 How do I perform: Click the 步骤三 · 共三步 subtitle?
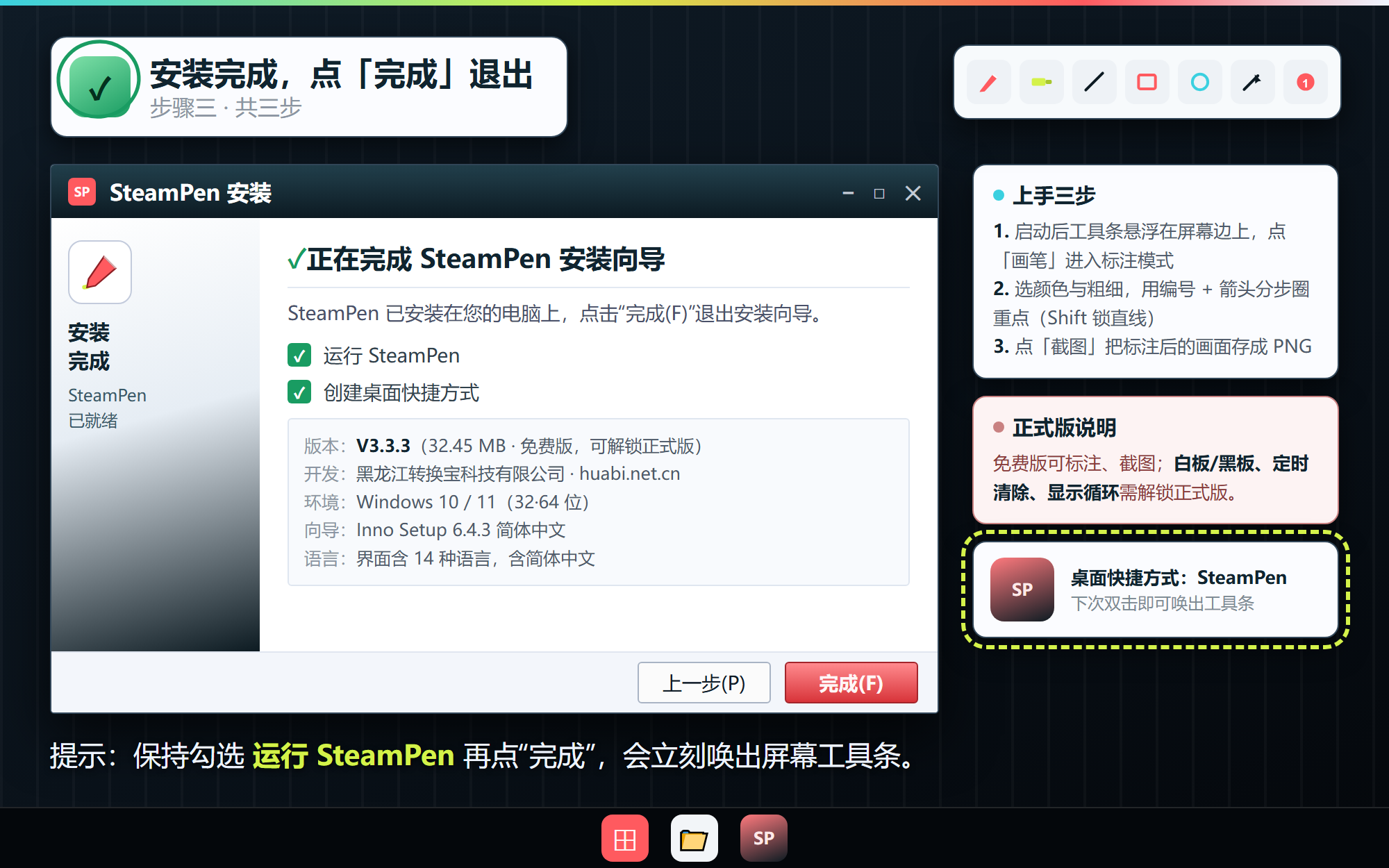226,108
